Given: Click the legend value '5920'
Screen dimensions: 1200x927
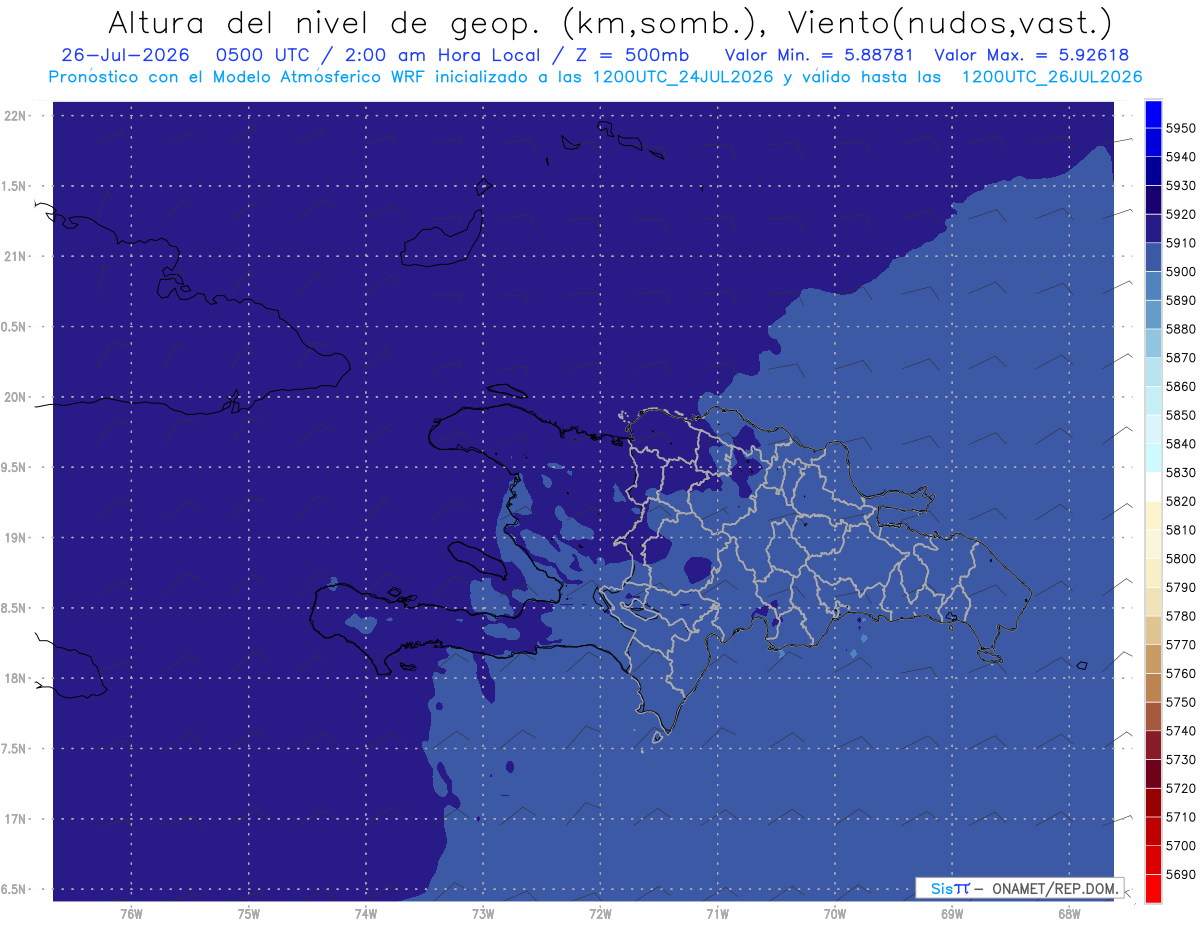Looking at the screenshot, I should coord(1181,214).
